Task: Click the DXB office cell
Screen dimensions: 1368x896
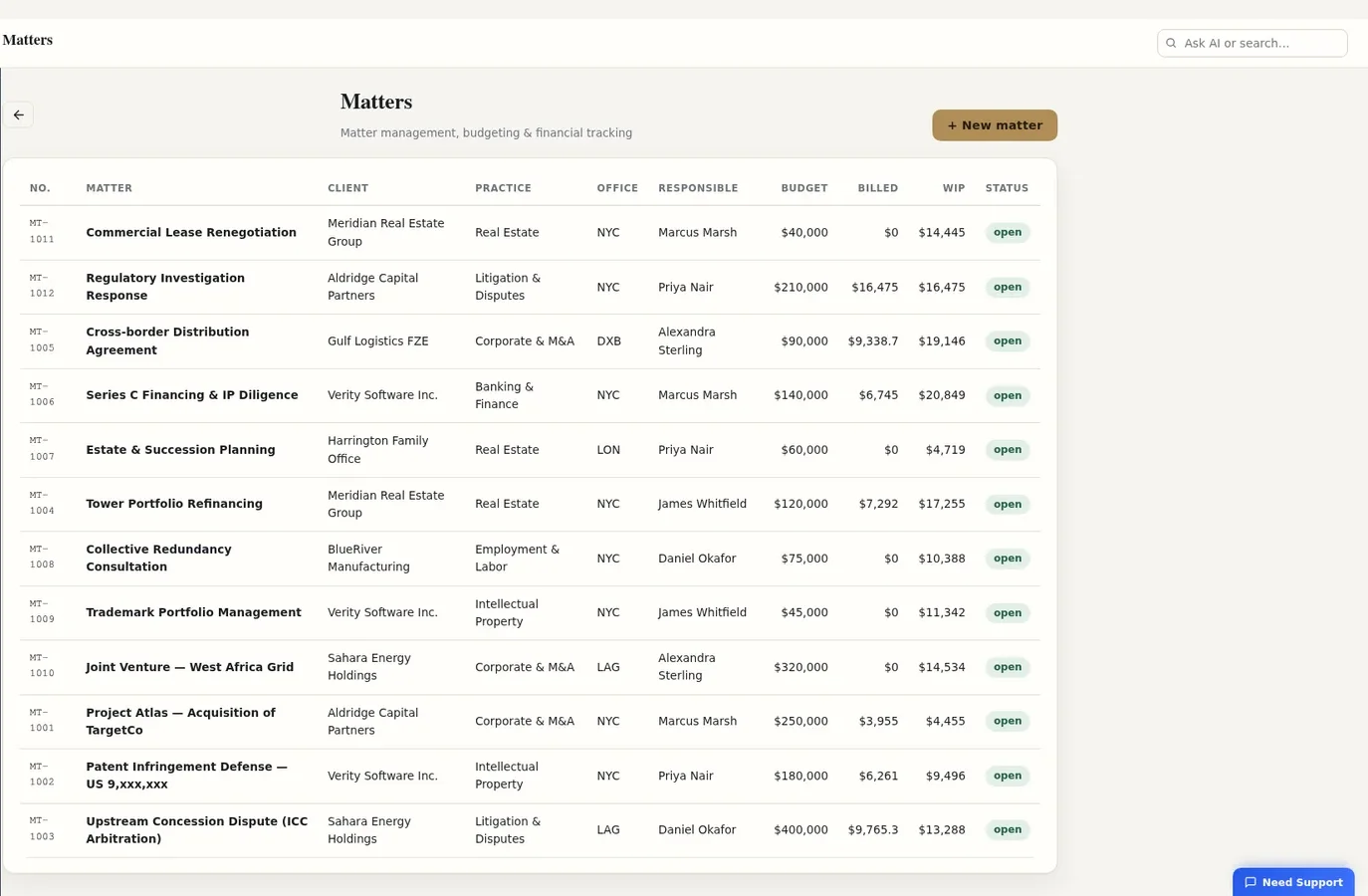Action: (609, 341)
